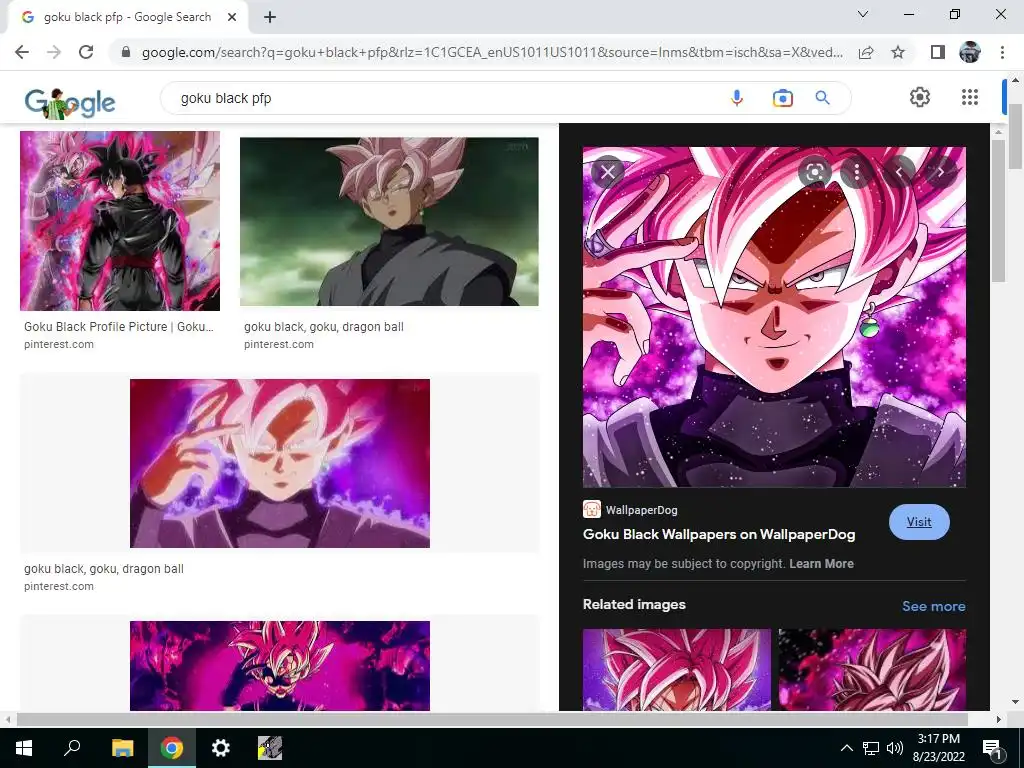Open purple flame goku black thumbnail

point(280,463)
